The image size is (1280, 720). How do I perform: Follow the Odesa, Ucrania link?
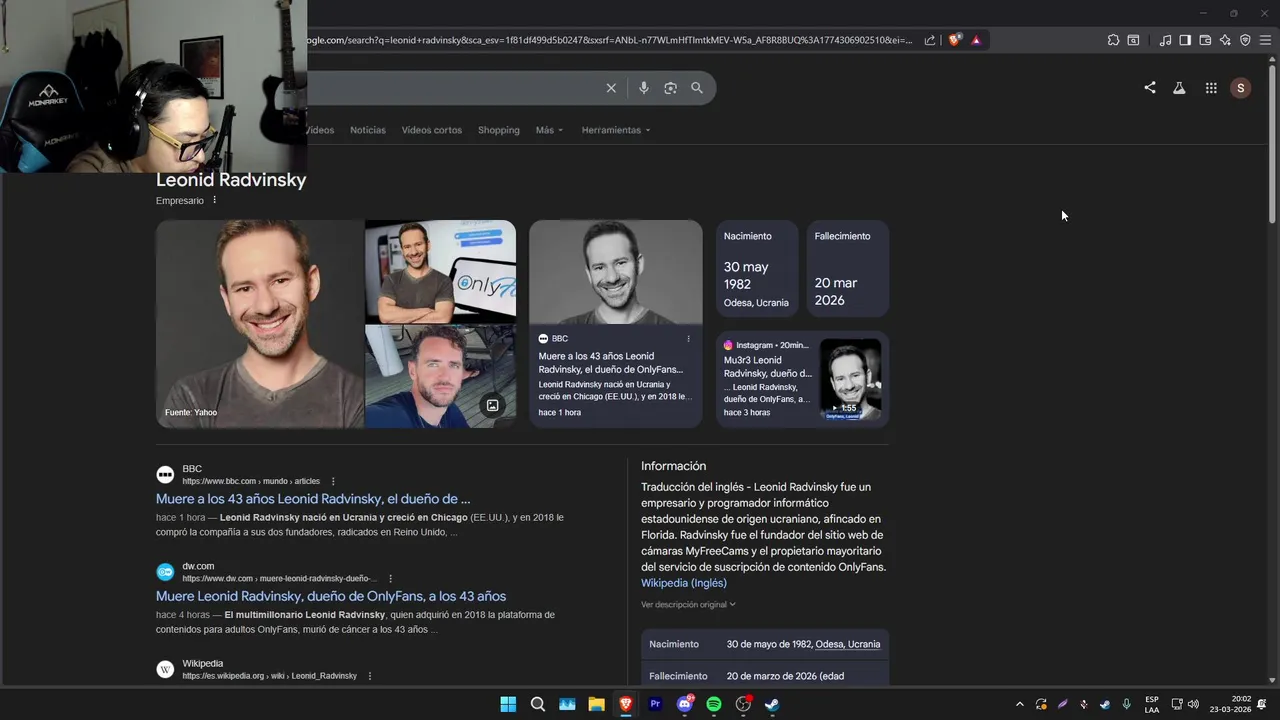click(848, 644)
